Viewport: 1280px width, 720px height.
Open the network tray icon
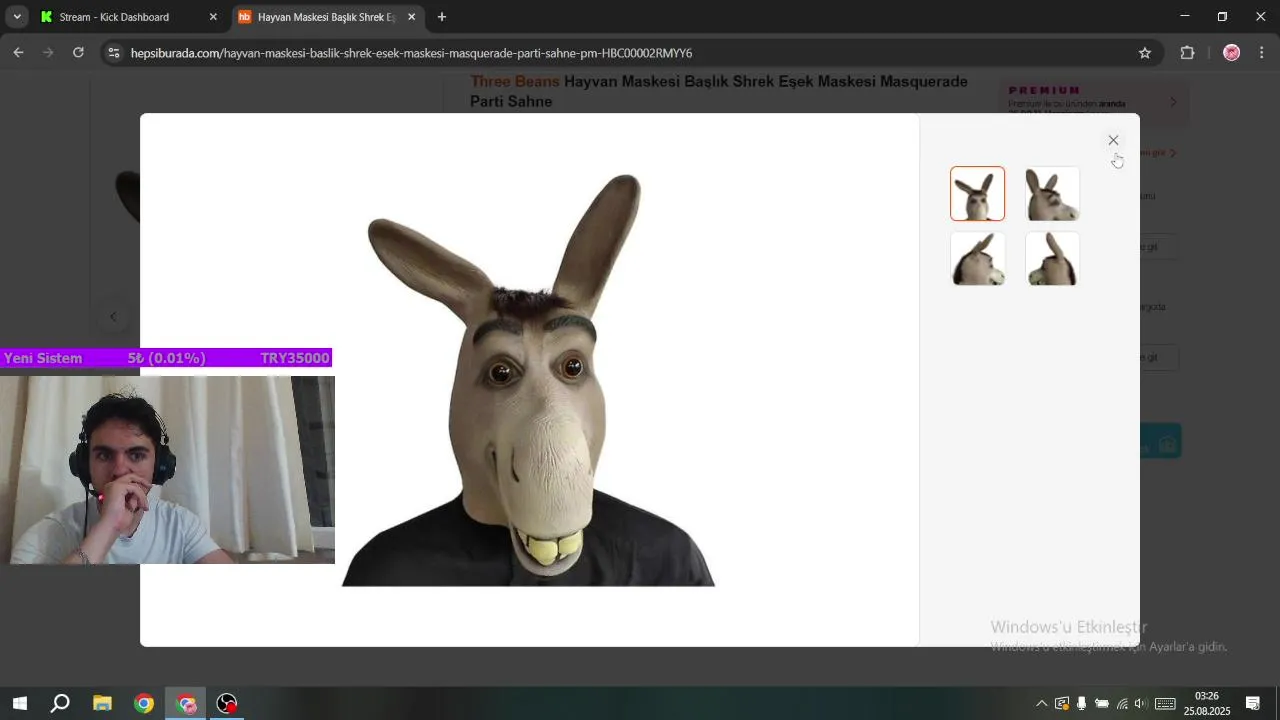click(x=1121, y=704)
